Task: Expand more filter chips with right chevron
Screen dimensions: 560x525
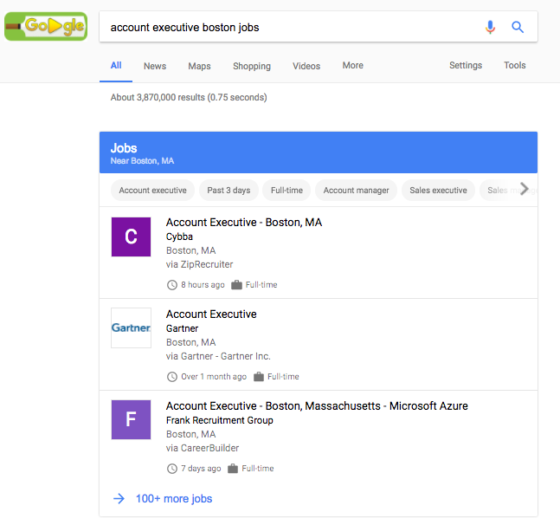Action: tap(524, 189)
